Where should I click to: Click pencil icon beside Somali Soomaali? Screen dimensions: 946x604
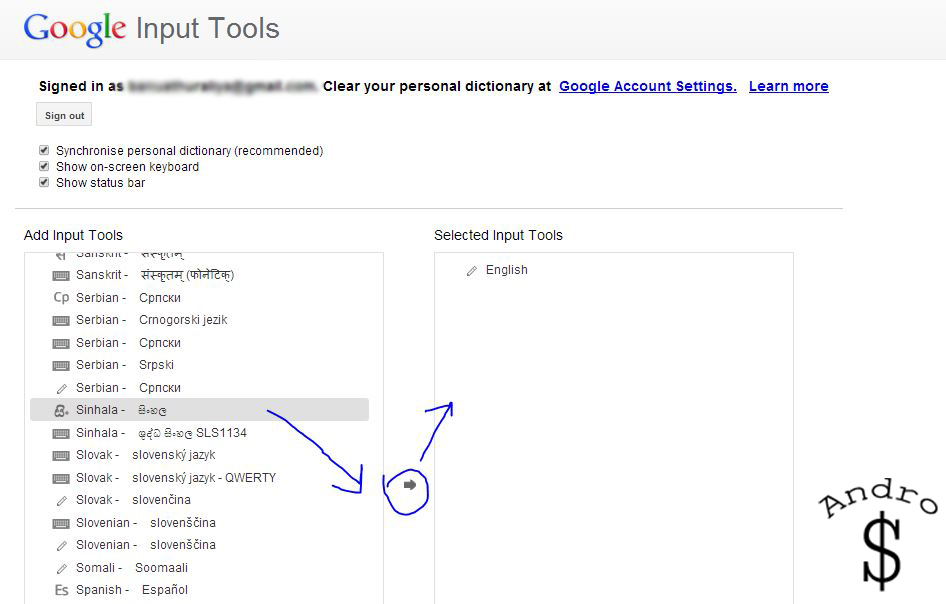(61, 568)
